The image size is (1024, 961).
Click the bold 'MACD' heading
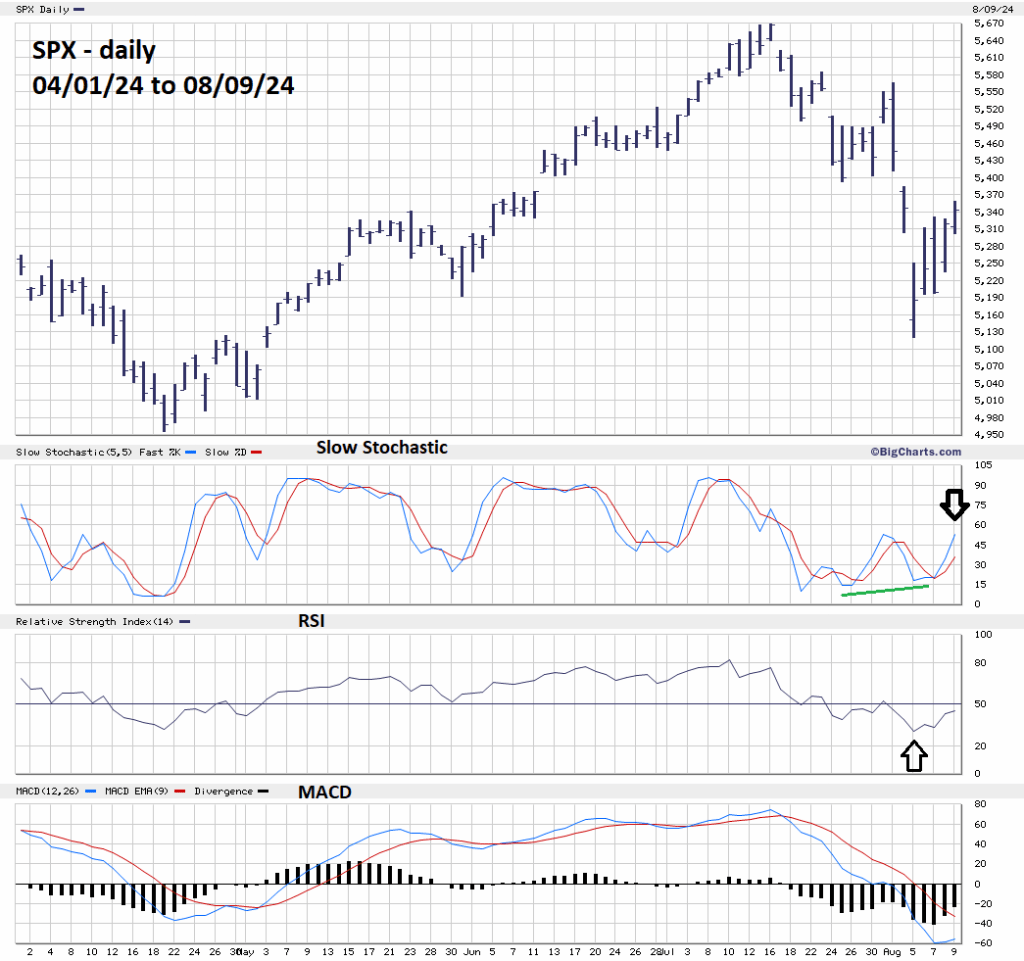(x=325, y=791)
